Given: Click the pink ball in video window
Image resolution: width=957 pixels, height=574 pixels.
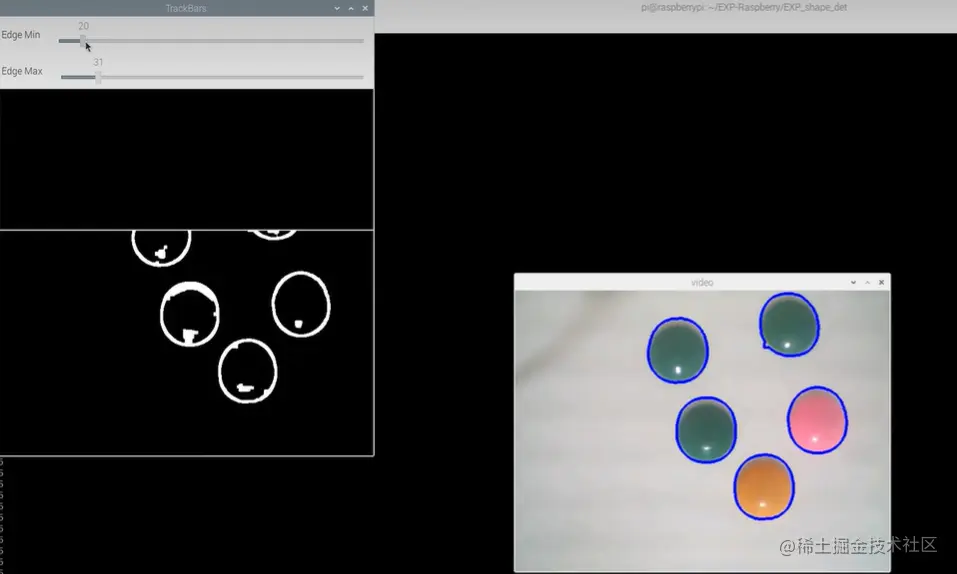Looking at the screenshot, I should (817, 420).
